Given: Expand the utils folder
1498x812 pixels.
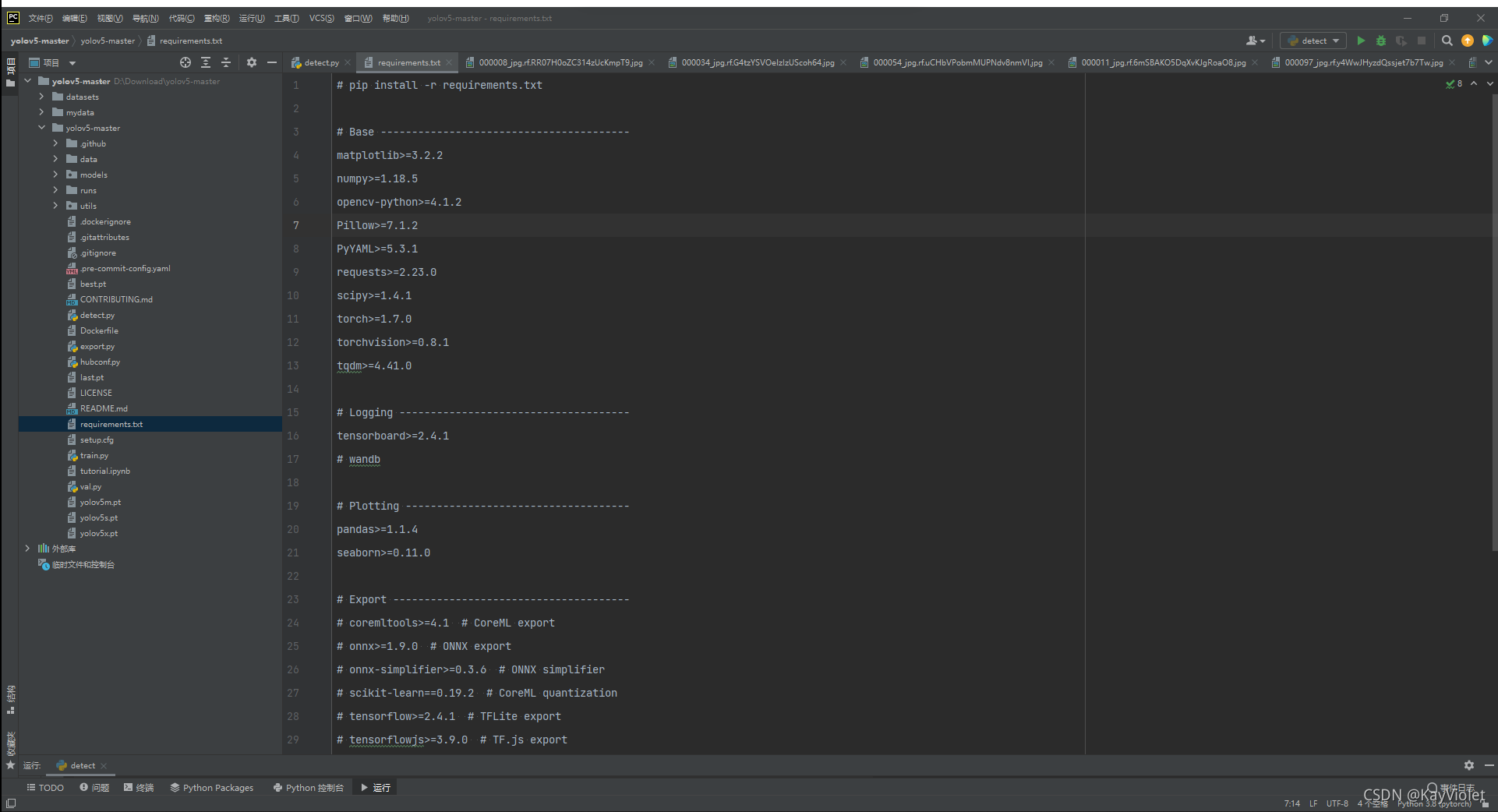Looking at the screenshot, I should click(55, 206).
